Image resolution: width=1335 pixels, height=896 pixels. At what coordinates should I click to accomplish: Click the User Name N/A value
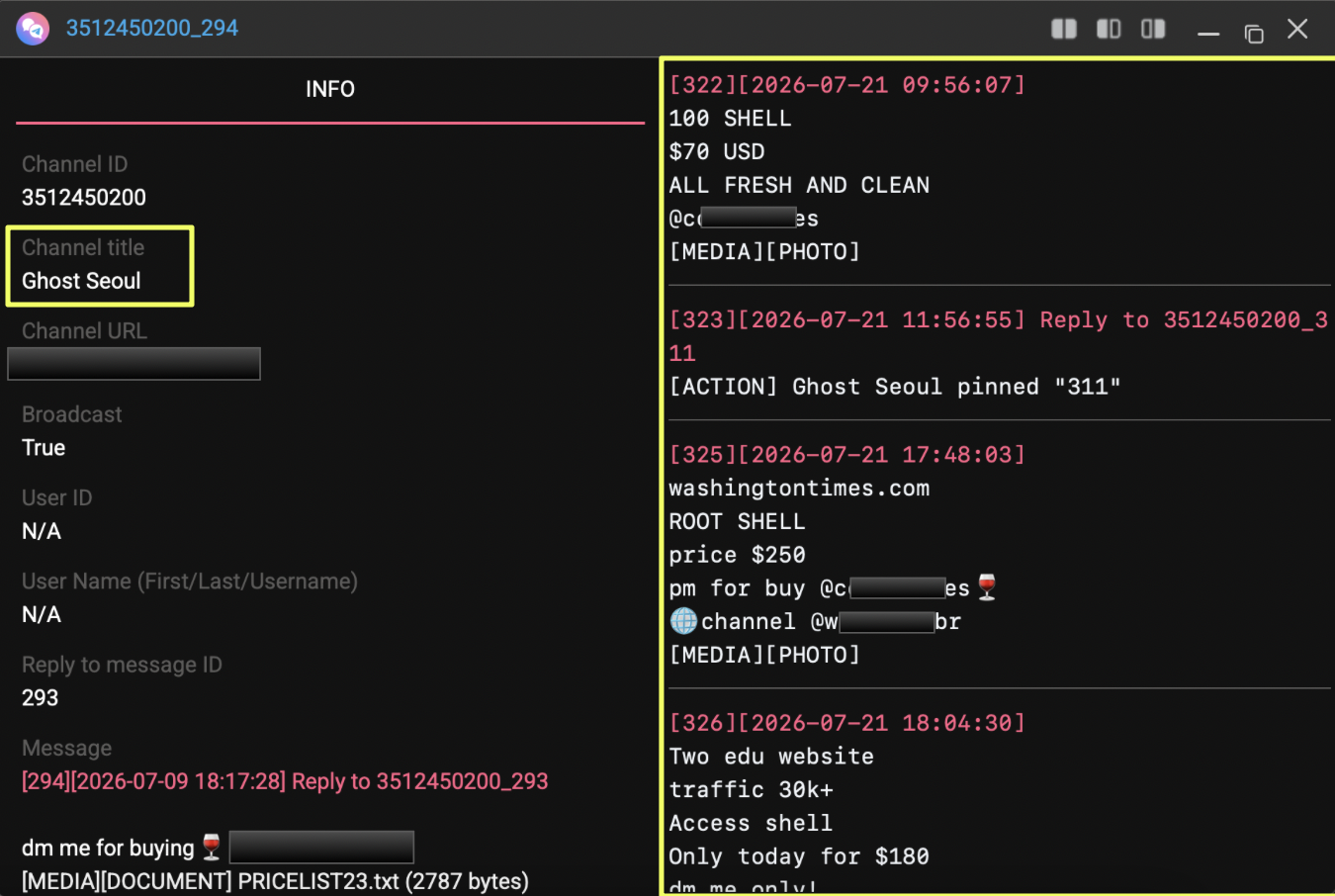pyautogui.click(x=42, y=615)
